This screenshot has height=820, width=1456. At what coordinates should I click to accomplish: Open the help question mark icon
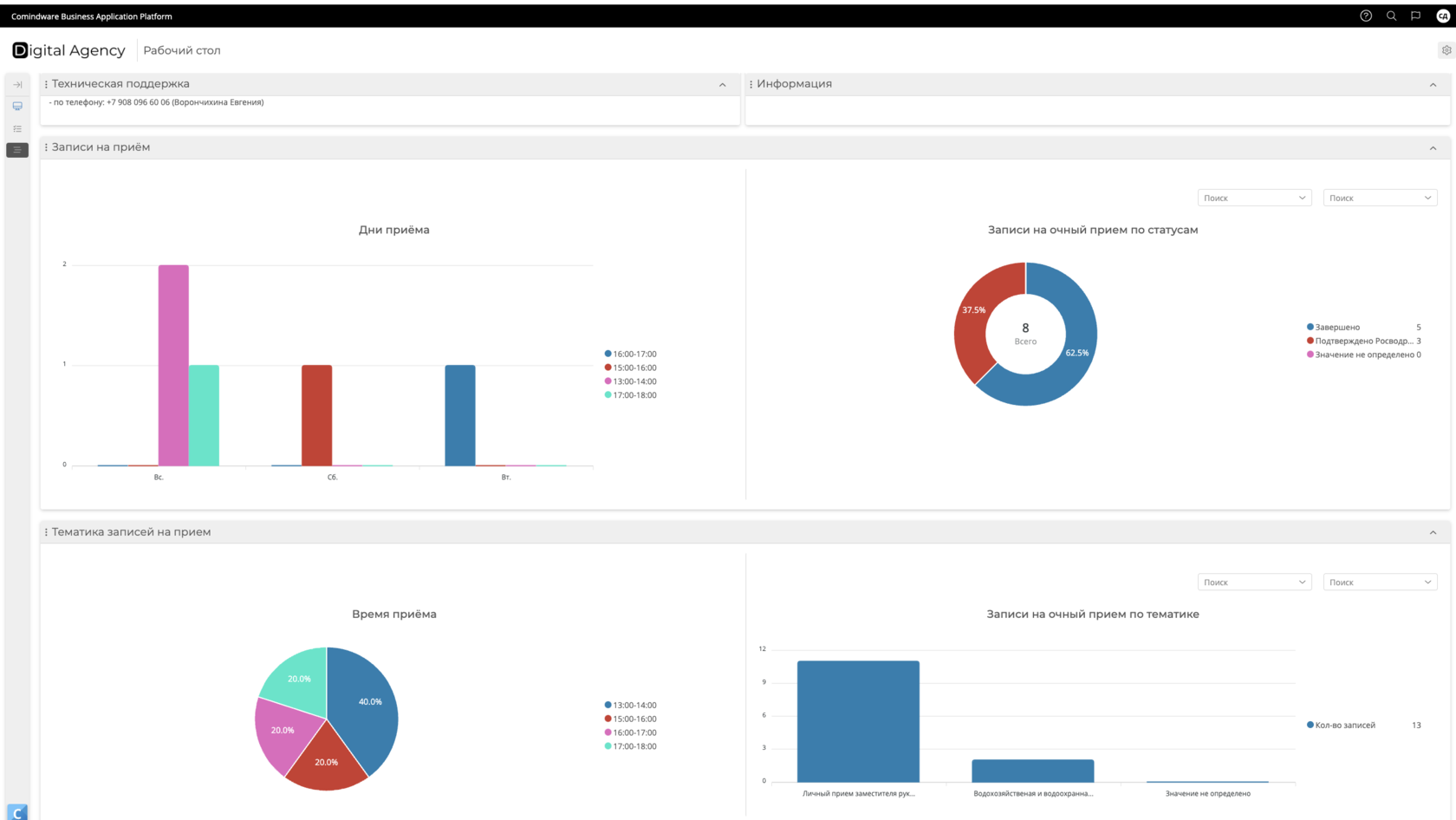(x=1366, y=16)
